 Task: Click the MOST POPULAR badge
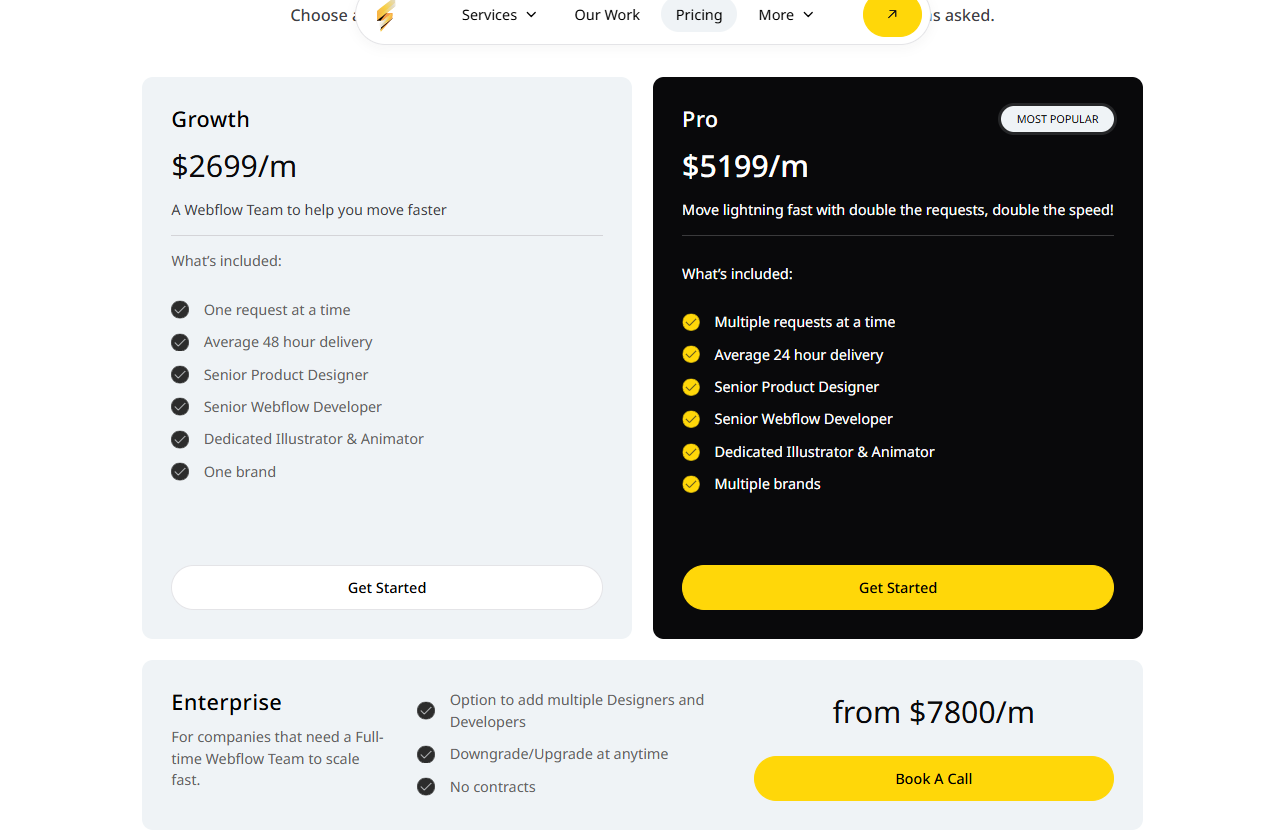[1057, 119]
